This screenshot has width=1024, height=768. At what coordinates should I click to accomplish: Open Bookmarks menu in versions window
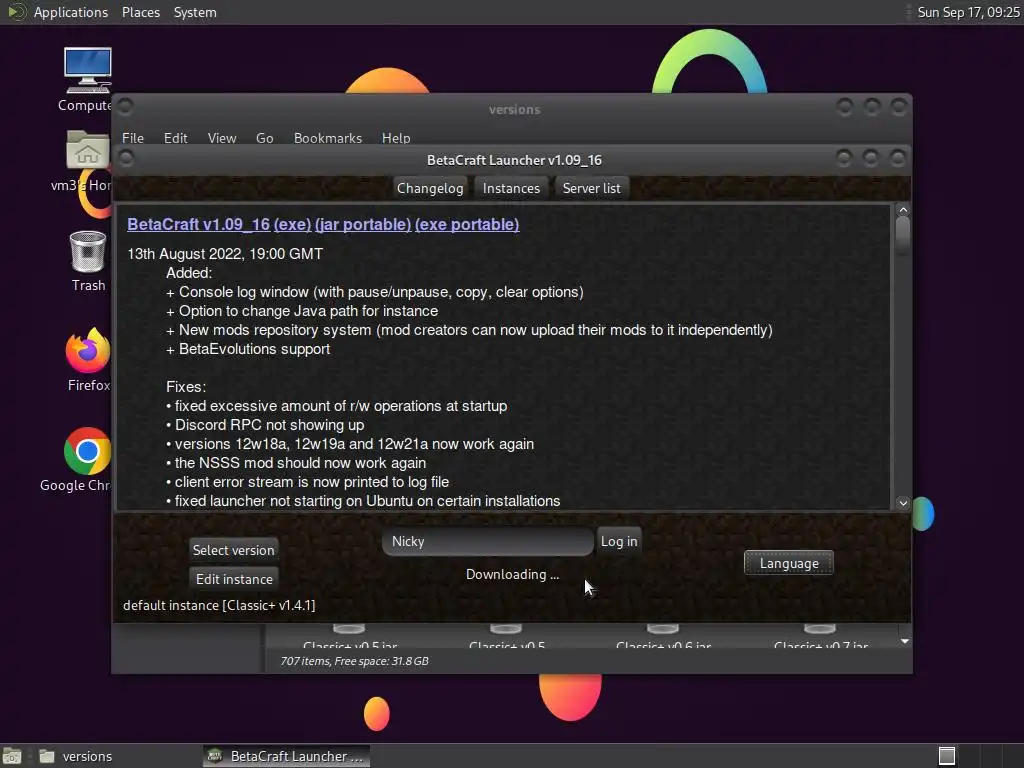click(x=327, y=138)
